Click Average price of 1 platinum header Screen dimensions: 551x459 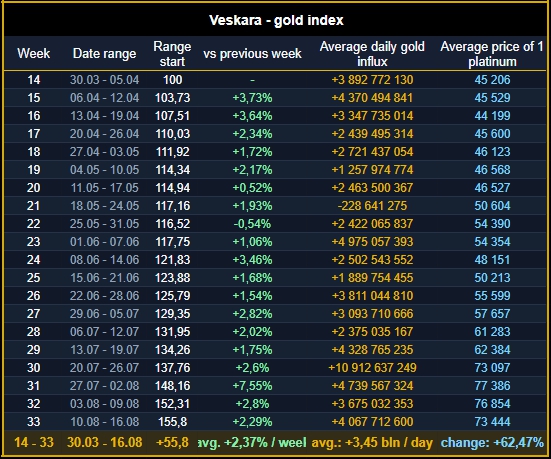point(492,54)
